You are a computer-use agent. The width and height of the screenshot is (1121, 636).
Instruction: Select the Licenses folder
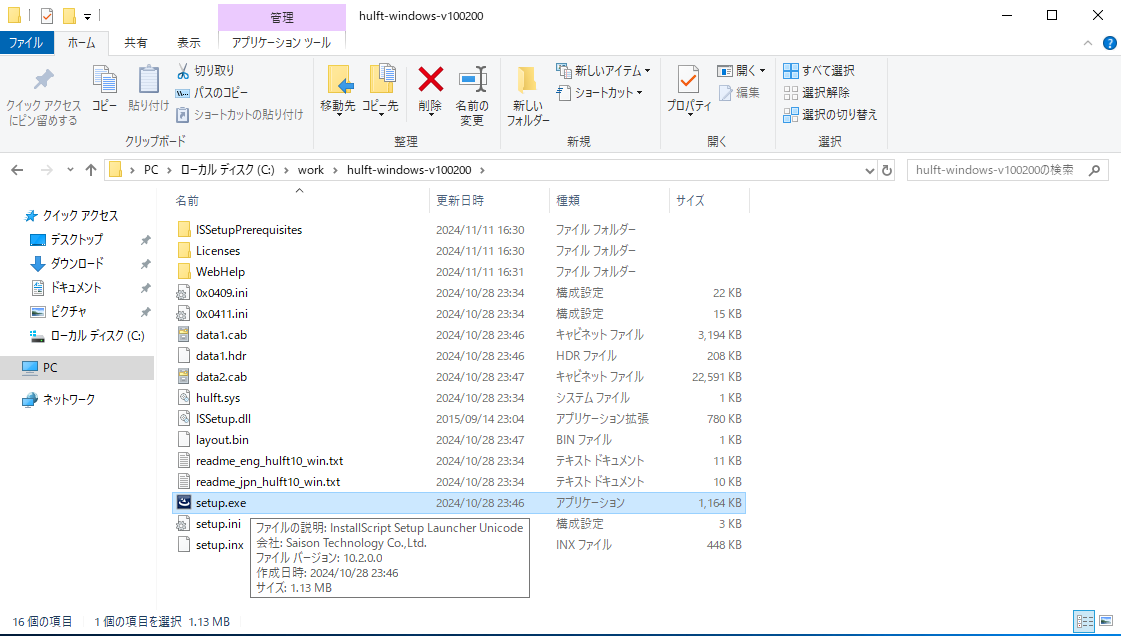pyautogui.click(x=218, y=251)
